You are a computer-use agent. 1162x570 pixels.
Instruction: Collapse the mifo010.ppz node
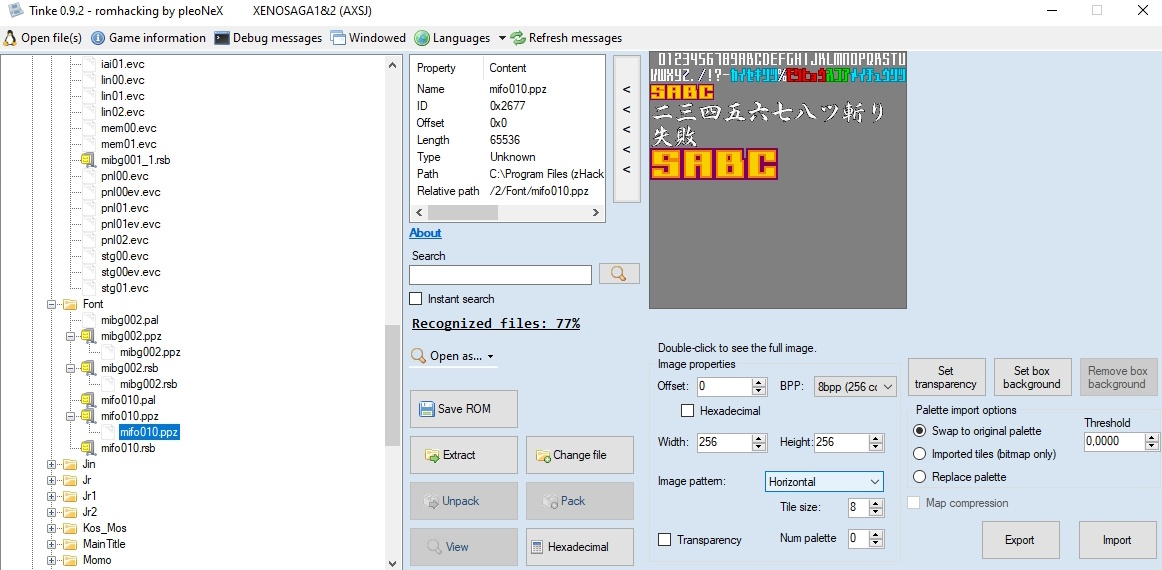(x=70, y=416)
